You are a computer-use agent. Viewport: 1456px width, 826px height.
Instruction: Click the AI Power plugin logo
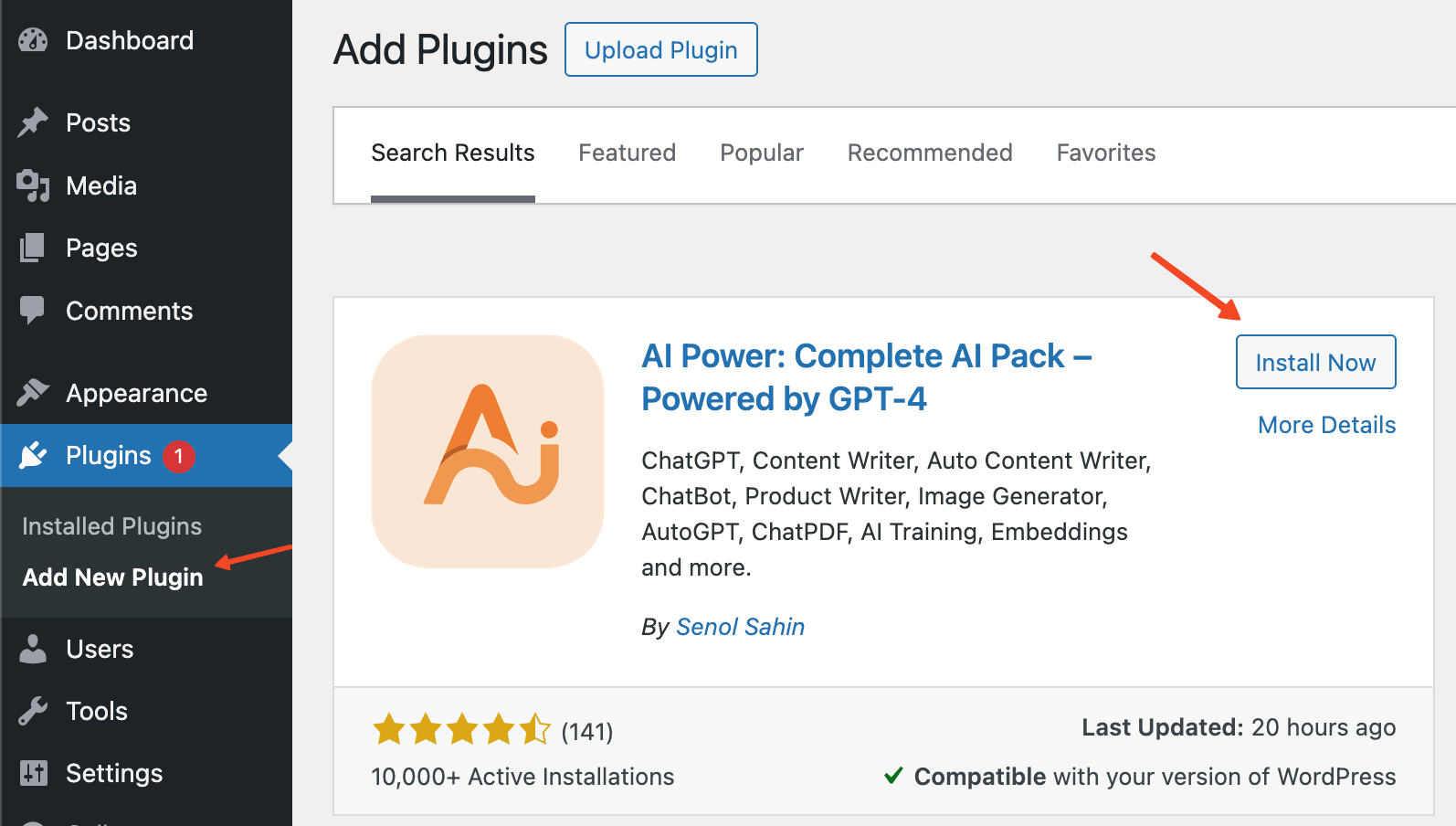(x=488, y=451)
